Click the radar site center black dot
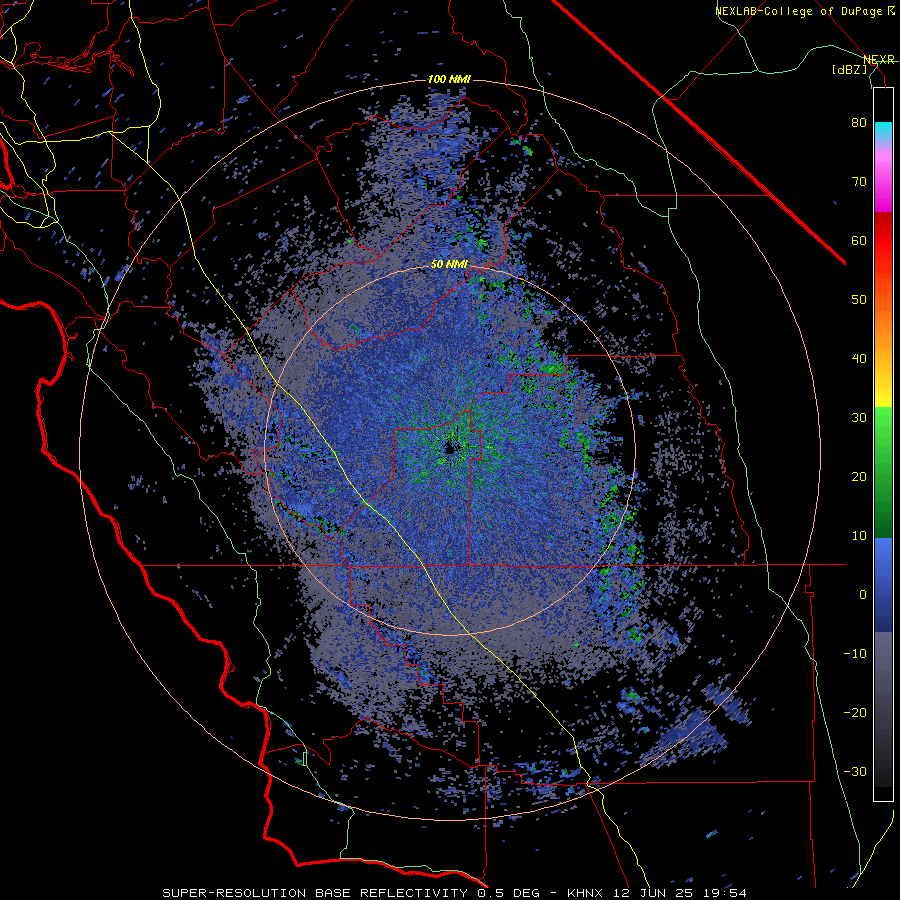This screenshot has height=900, width=900. pyautogui.click(x=449, y=449)
